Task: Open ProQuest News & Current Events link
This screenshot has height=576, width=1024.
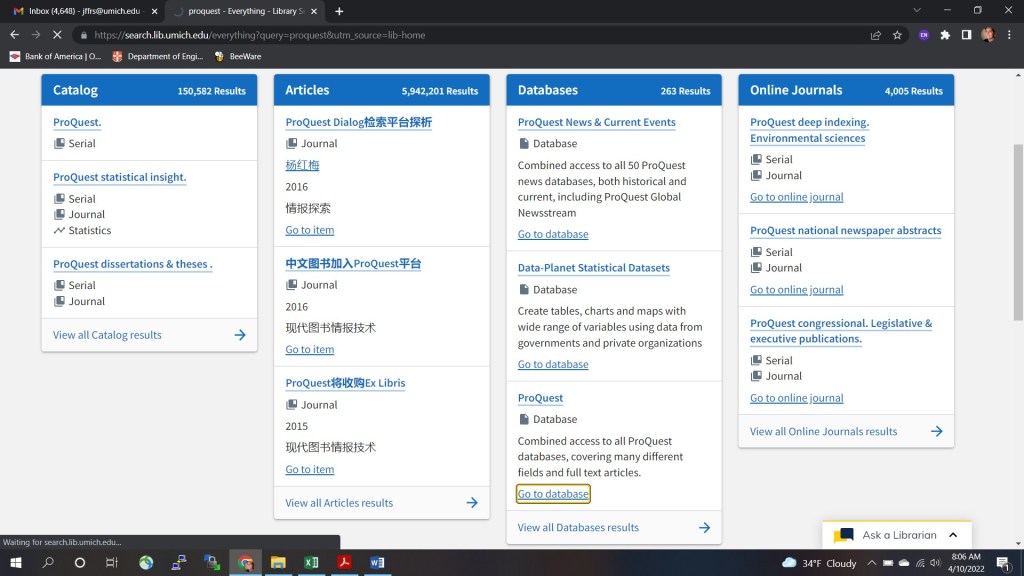Action: pos(596,122)
